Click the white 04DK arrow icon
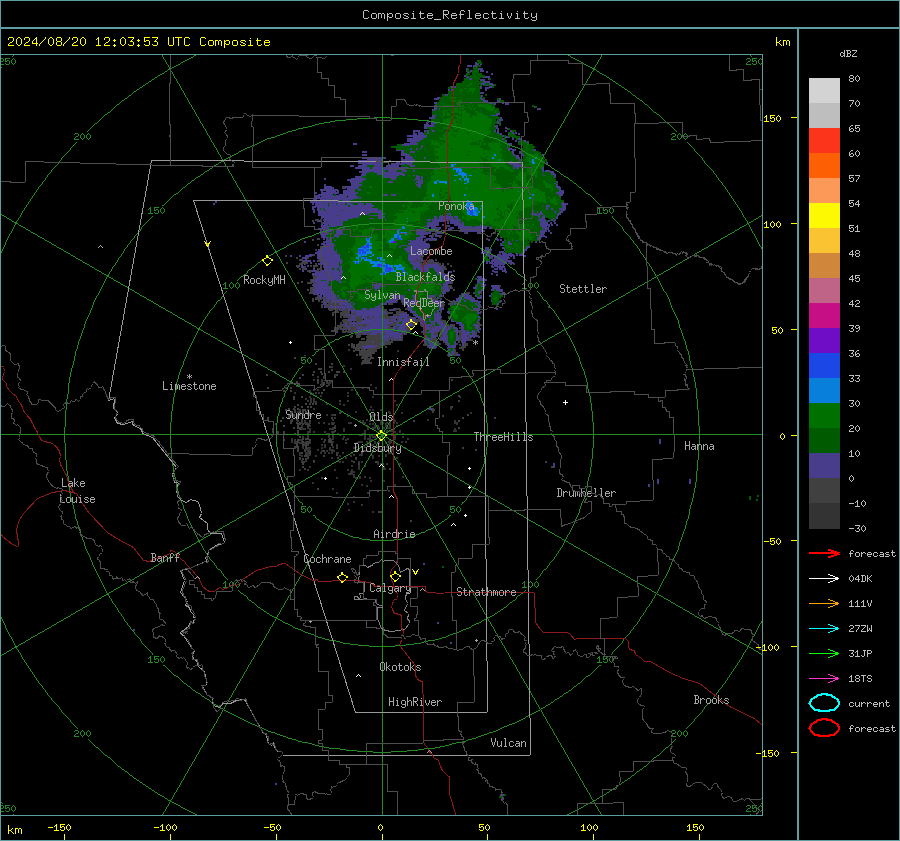 tap(824, 579)
